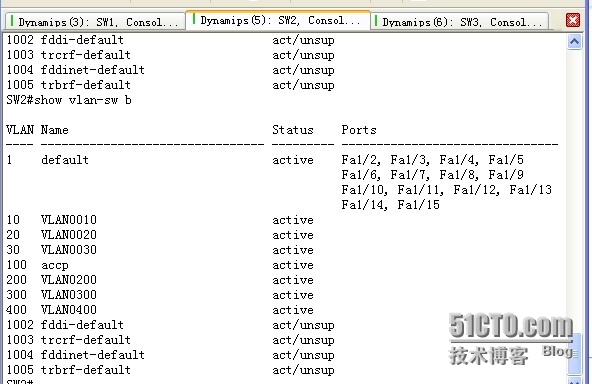Click 'active' status for VLAN 1 default

[x=293, y=160]
